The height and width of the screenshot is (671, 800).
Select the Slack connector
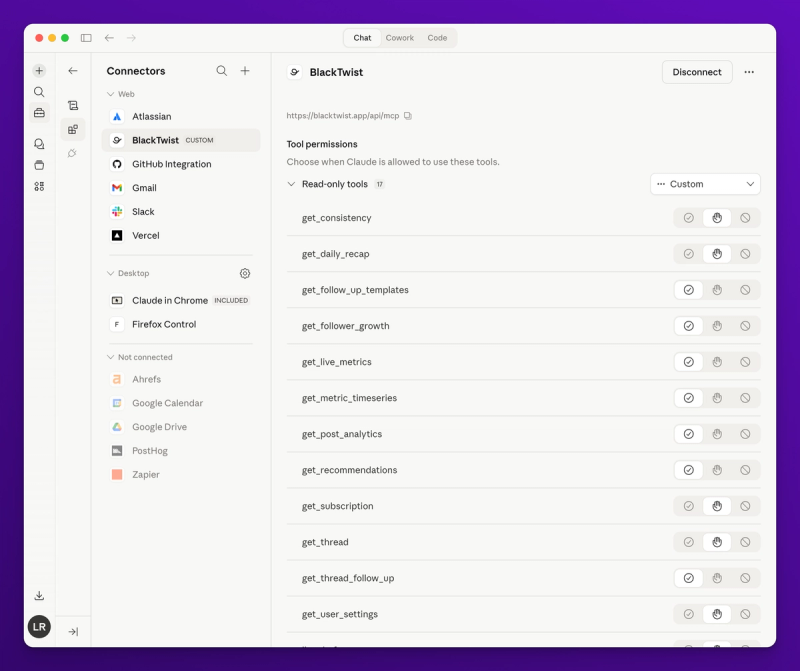[x=145, y=212]
